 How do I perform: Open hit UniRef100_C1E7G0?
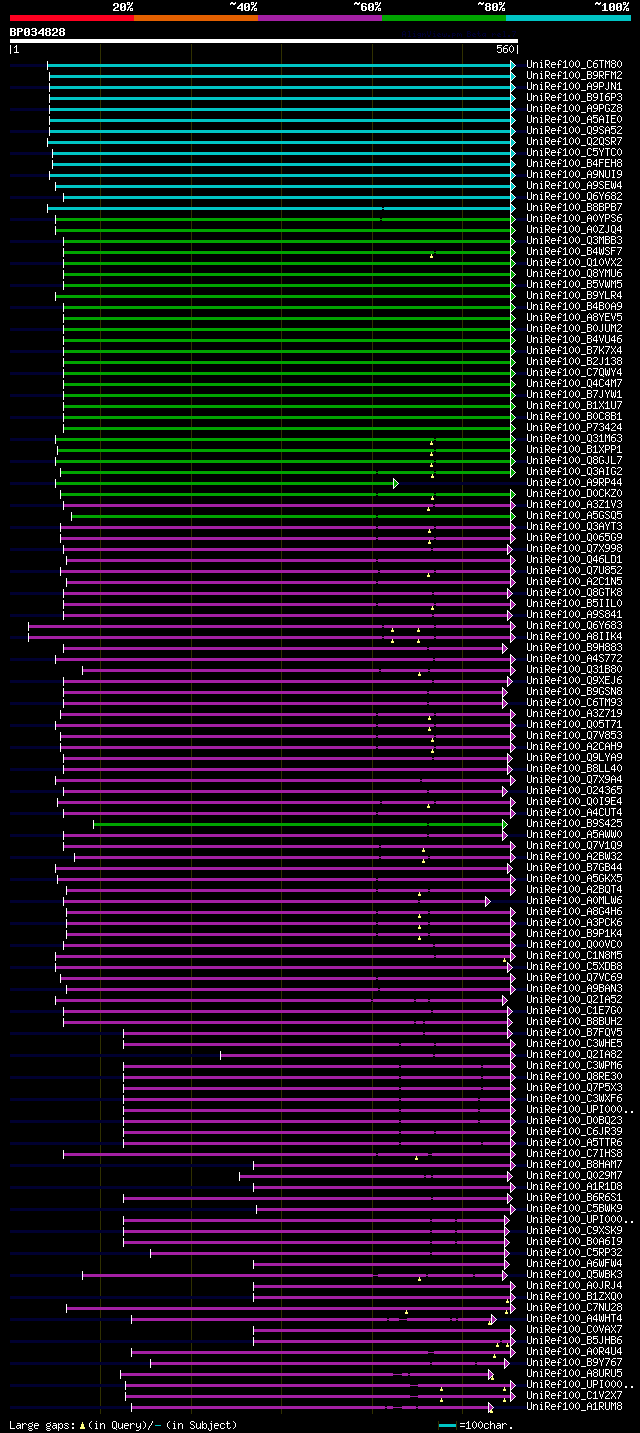point(574,1010)
